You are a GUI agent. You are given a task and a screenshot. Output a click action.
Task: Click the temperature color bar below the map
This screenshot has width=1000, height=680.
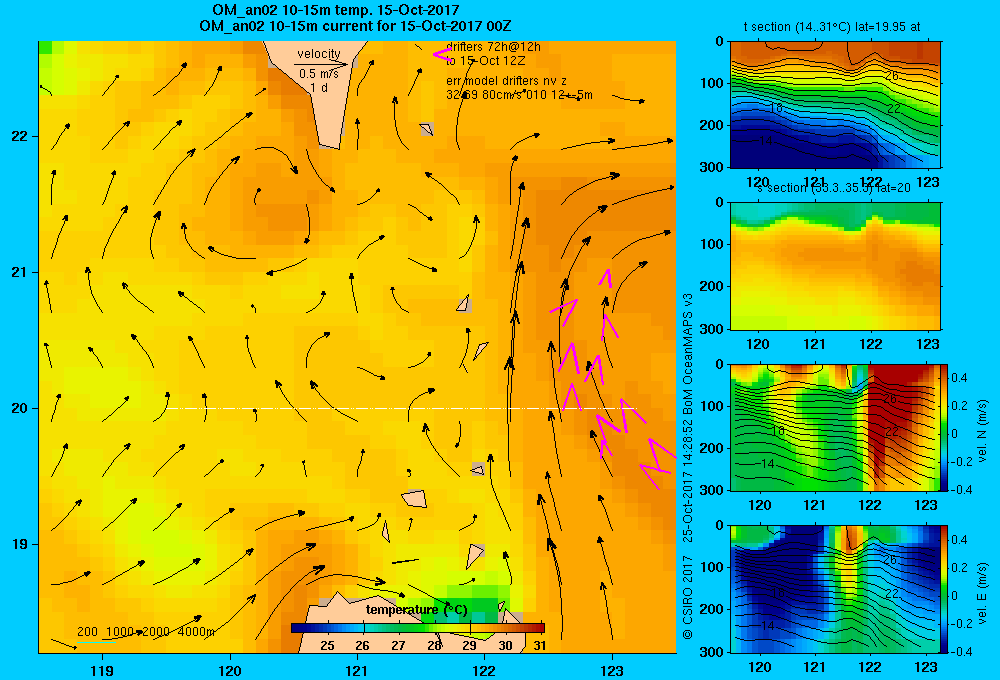(418, 628)
